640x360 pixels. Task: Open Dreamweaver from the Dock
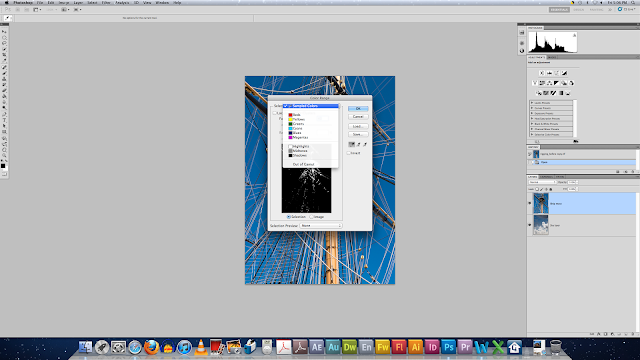coord(349,347)
